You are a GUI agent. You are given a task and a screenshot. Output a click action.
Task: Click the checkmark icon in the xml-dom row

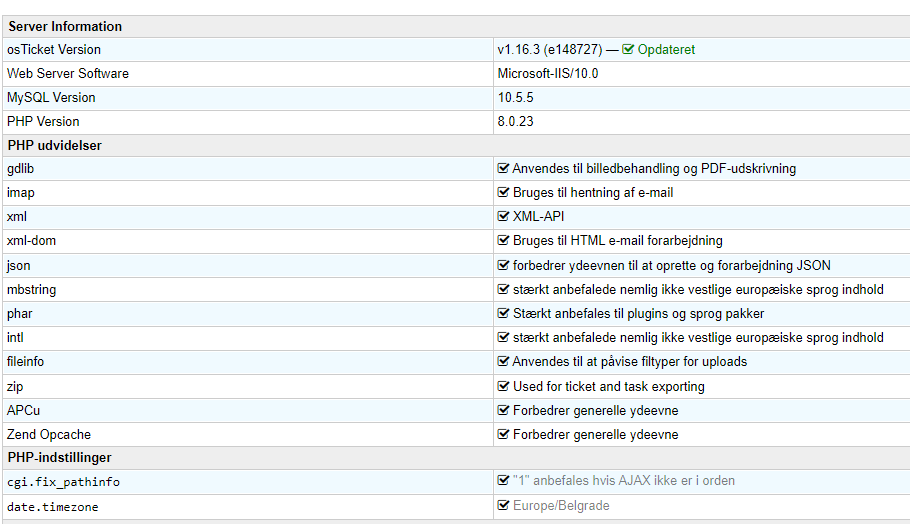(x=504, y=241)
